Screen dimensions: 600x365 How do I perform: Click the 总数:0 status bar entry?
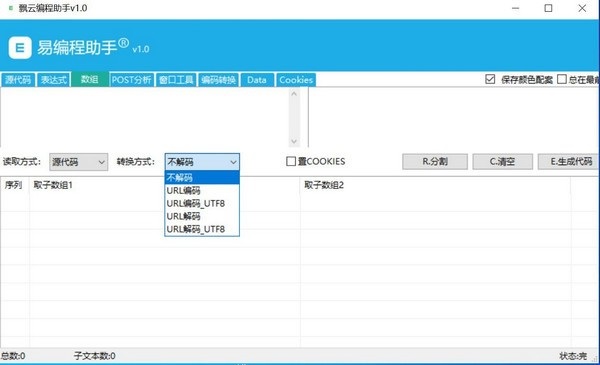[x=13, y=356]
